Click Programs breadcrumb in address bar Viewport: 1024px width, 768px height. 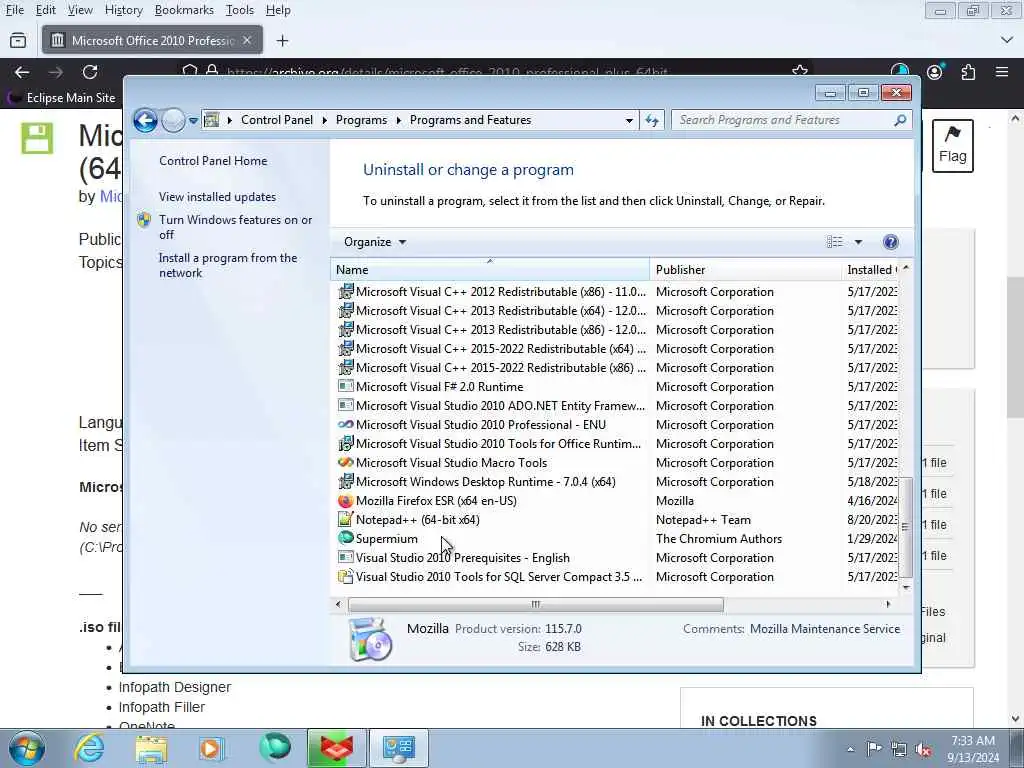pyautogui.click(x=361, y=120)
